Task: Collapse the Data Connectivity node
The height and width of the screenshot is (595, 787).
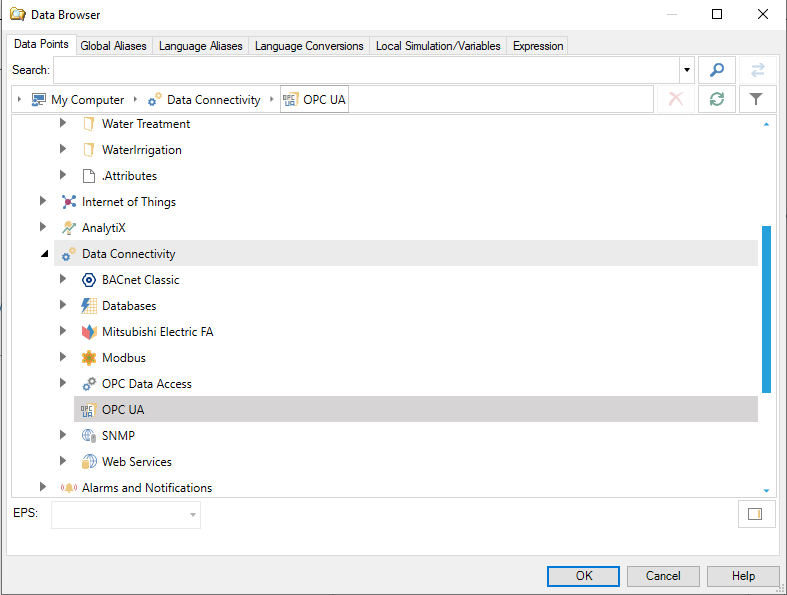Action: [x=44, y=254]
